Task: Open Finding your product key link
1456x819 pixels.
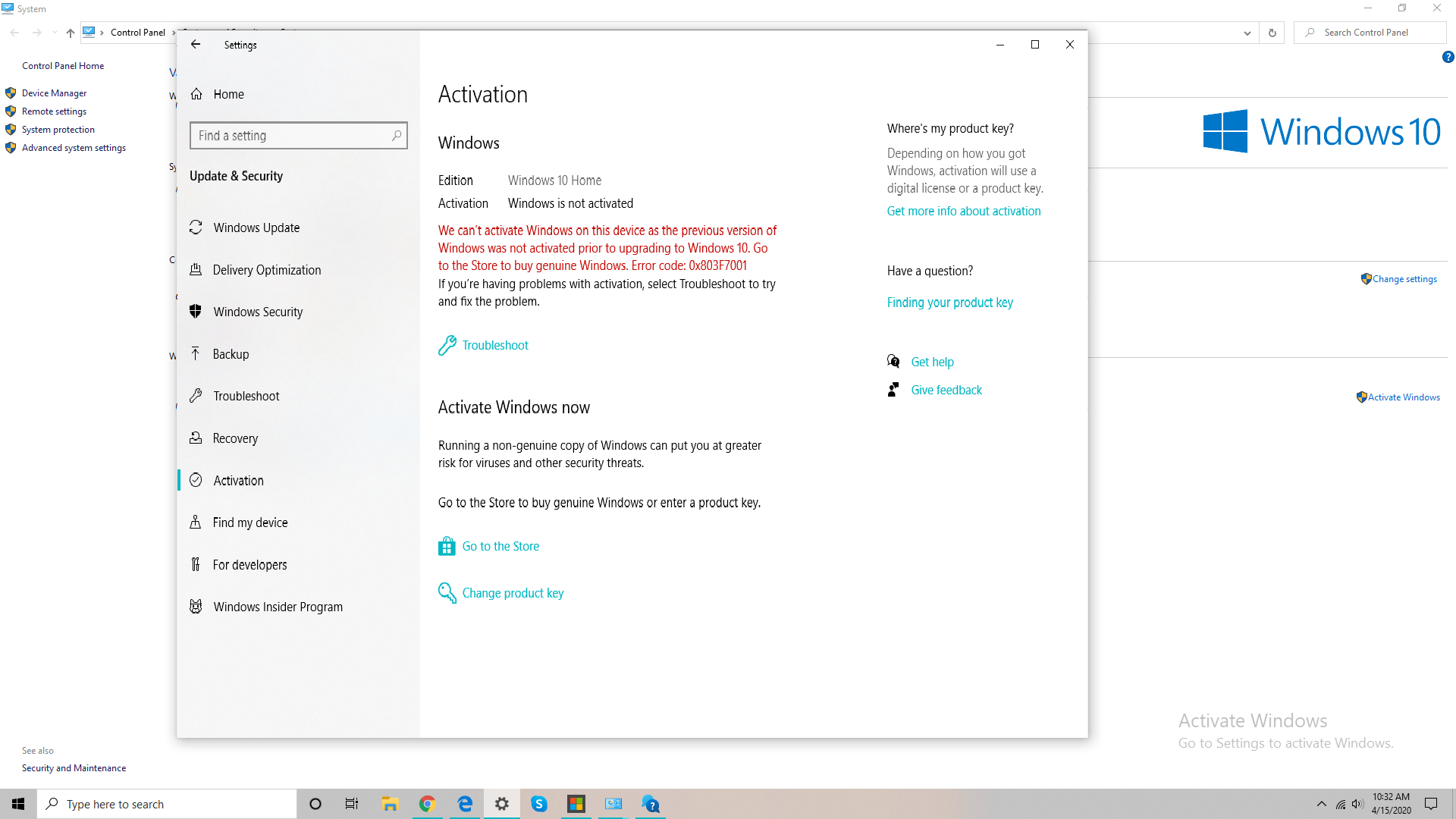Action: coord(950,303)
